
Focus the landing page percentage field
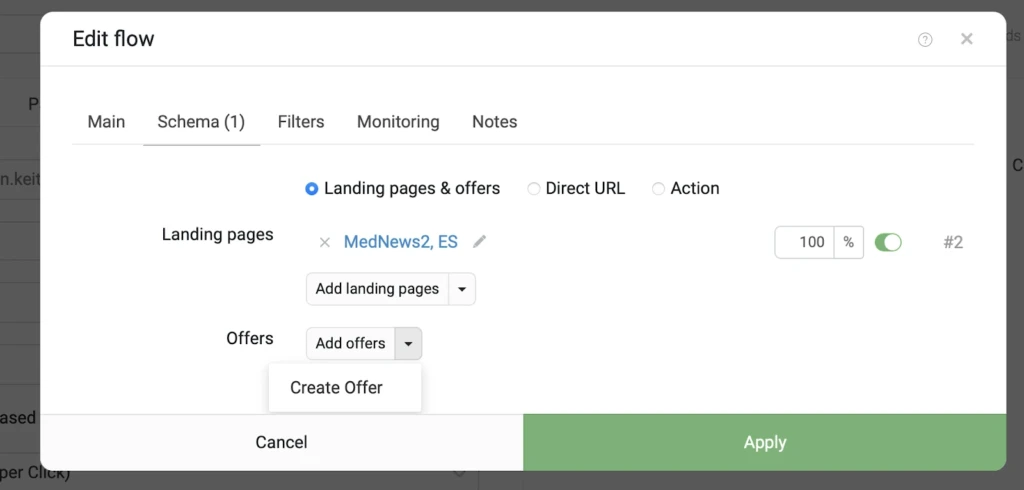click(805, 242)
